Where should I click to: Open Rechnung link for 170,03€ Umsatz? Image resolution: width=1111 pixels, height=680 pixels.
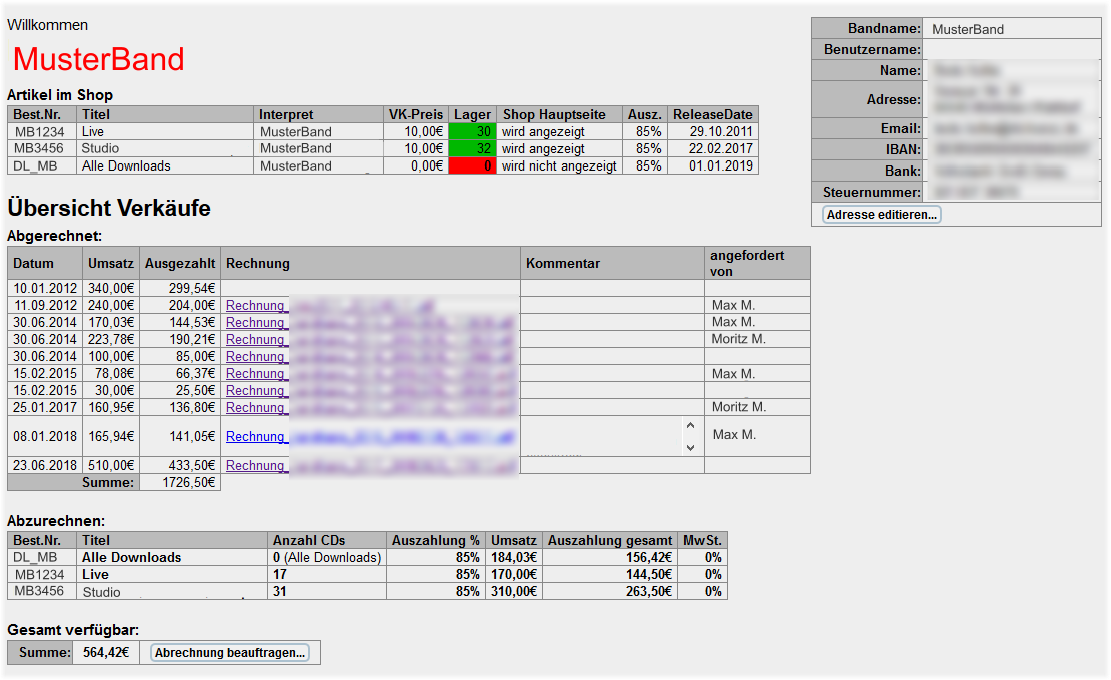click(256, 323)
